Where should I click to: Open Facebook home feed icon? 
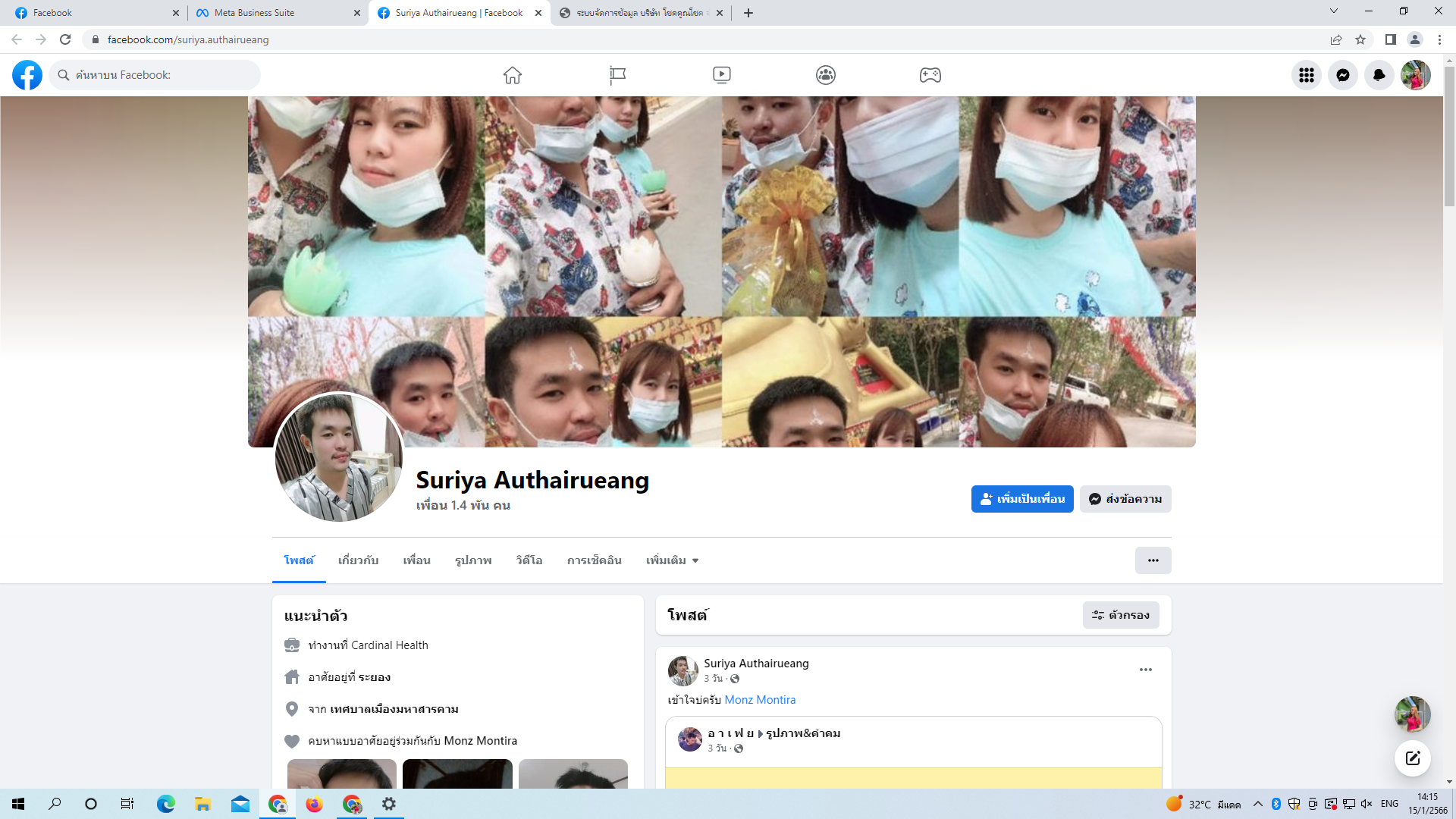click(513, 75)
